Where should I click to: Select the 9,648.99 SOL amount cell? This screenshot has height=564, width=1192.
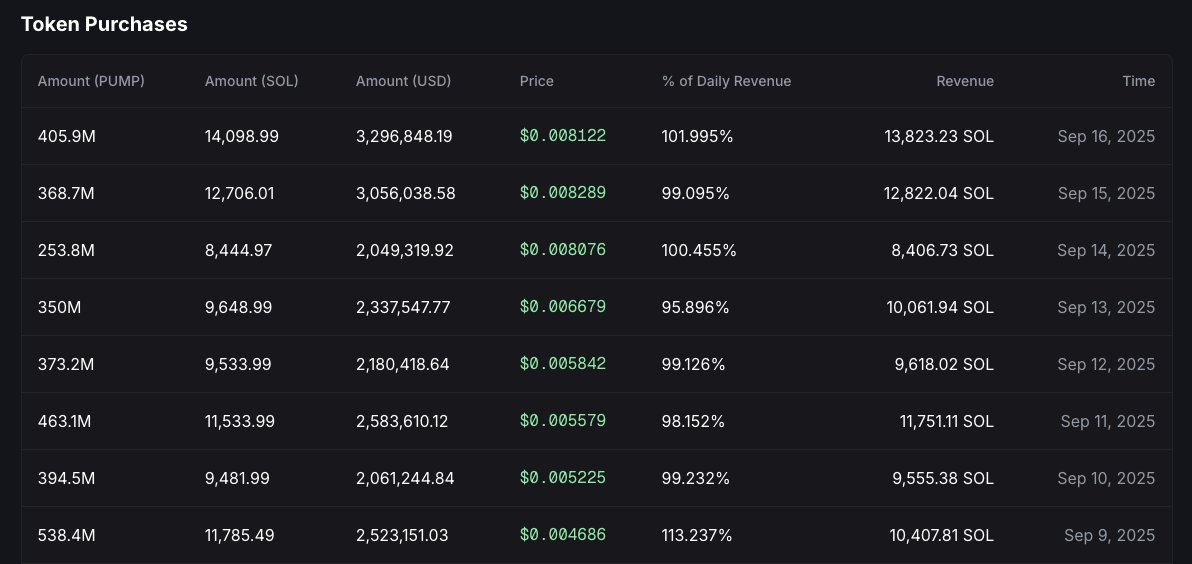click(x=239, y=308)
